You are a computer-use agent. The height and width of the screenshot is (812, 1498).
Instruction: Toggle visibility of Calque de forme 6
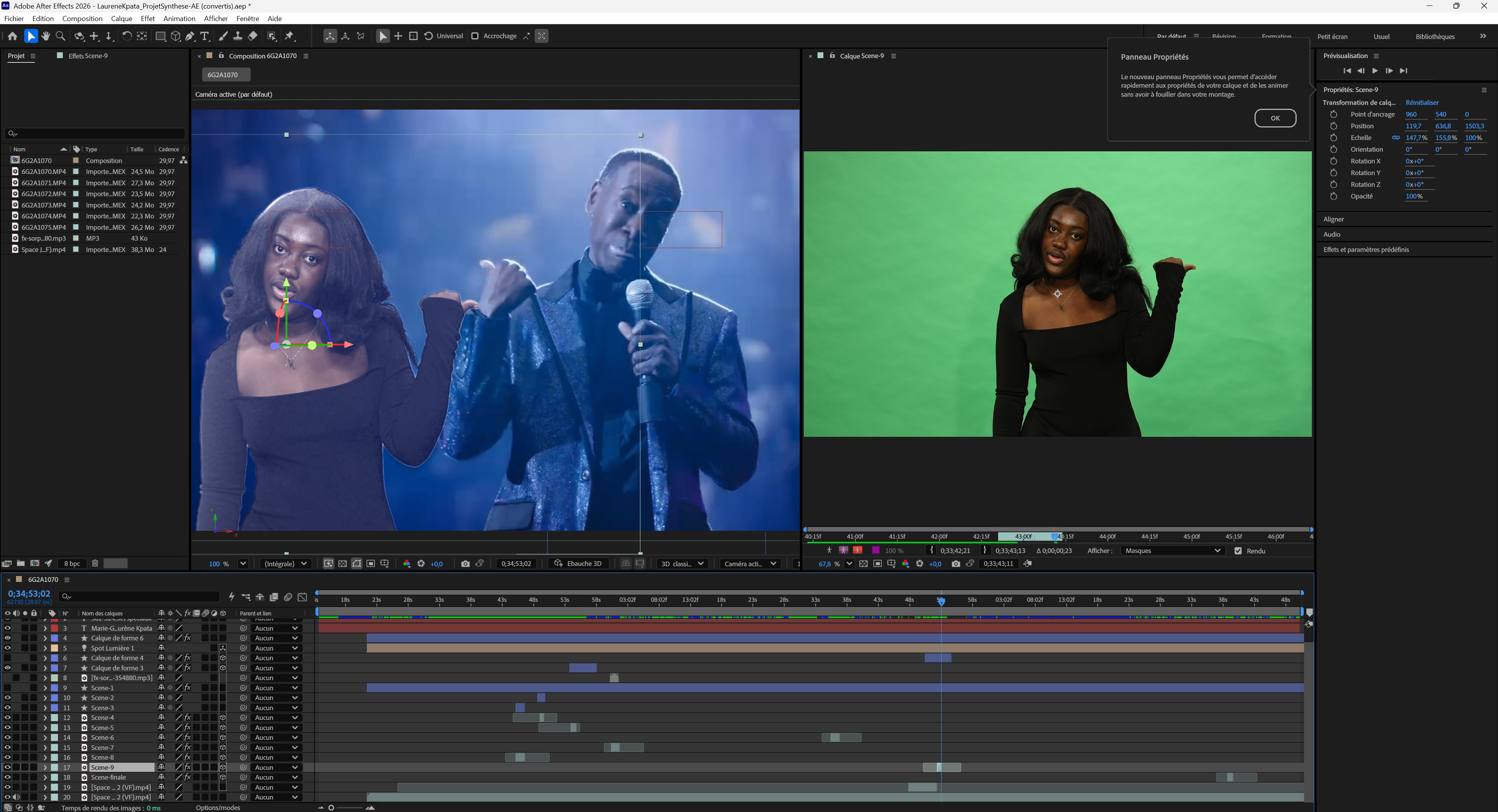click(x=7, y=638)
